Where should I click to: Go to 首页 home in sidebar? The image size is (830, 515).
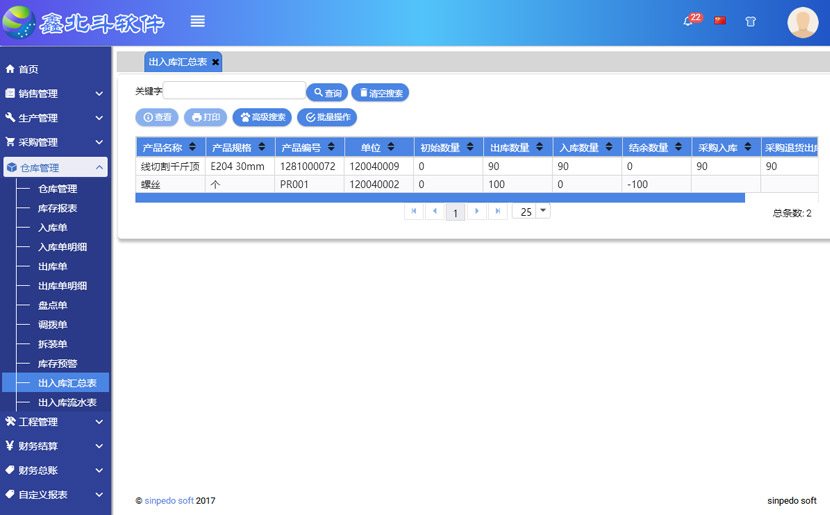(28, 69)
